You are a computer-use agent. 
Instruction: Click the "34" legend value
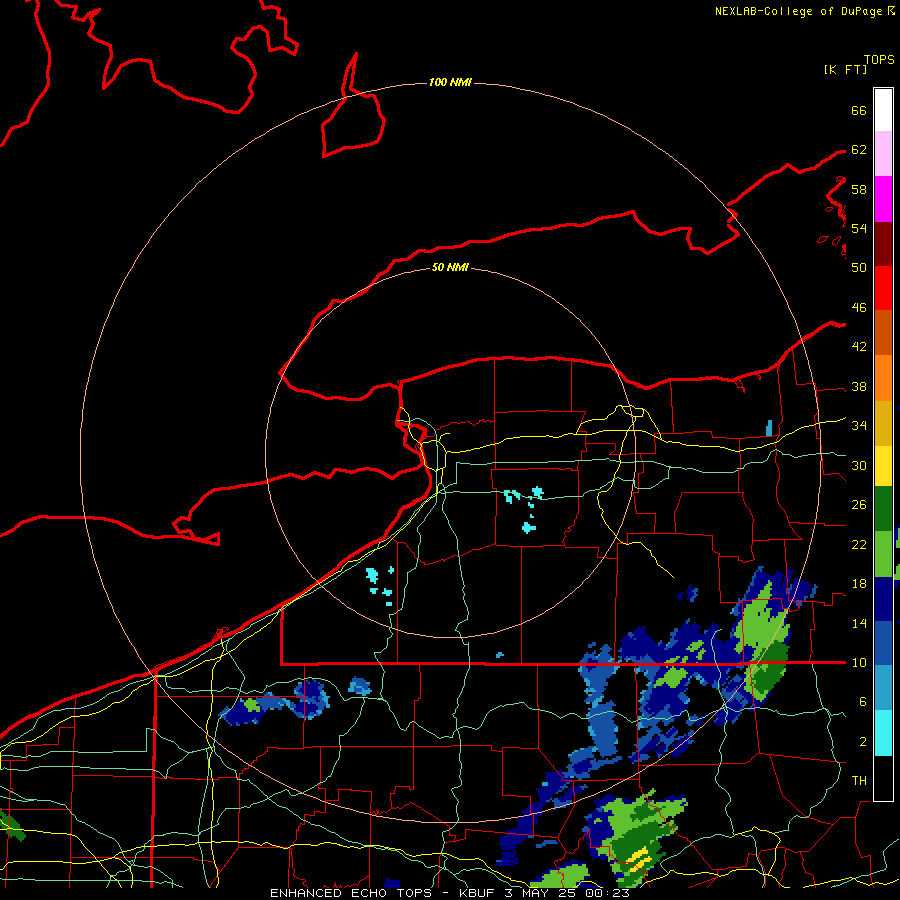point(859,426)
